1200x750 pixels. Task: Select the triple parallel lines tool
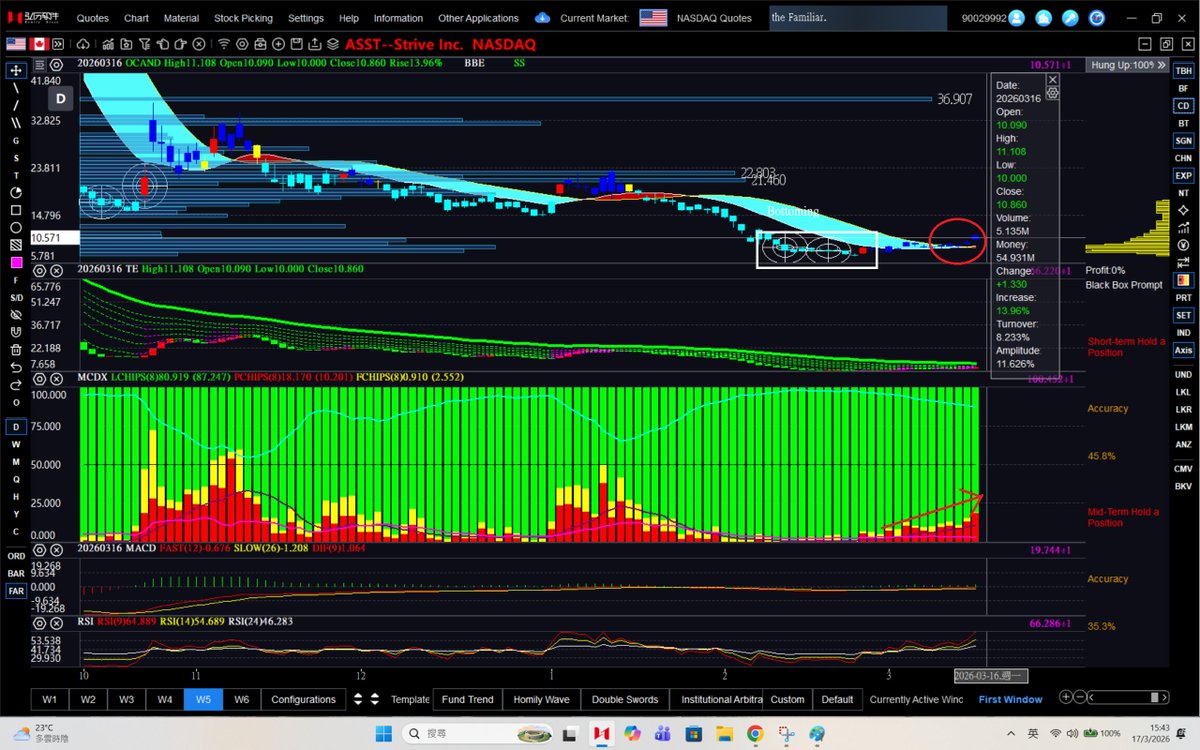[x=16, y=122]
